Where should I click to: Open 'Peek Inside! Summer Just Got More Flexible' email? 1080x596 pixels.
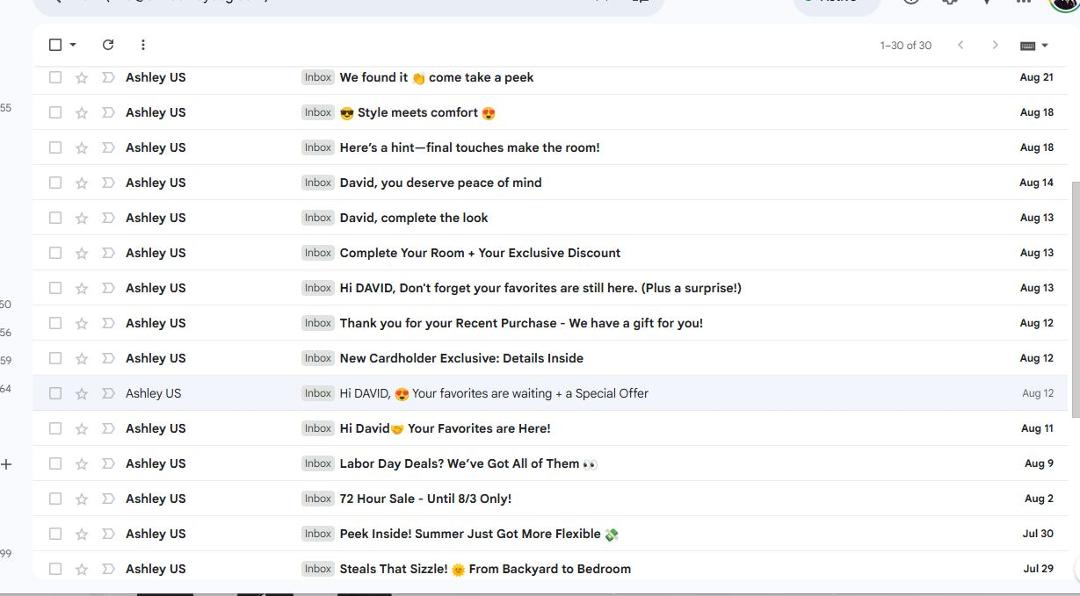(x=550, y=534)
